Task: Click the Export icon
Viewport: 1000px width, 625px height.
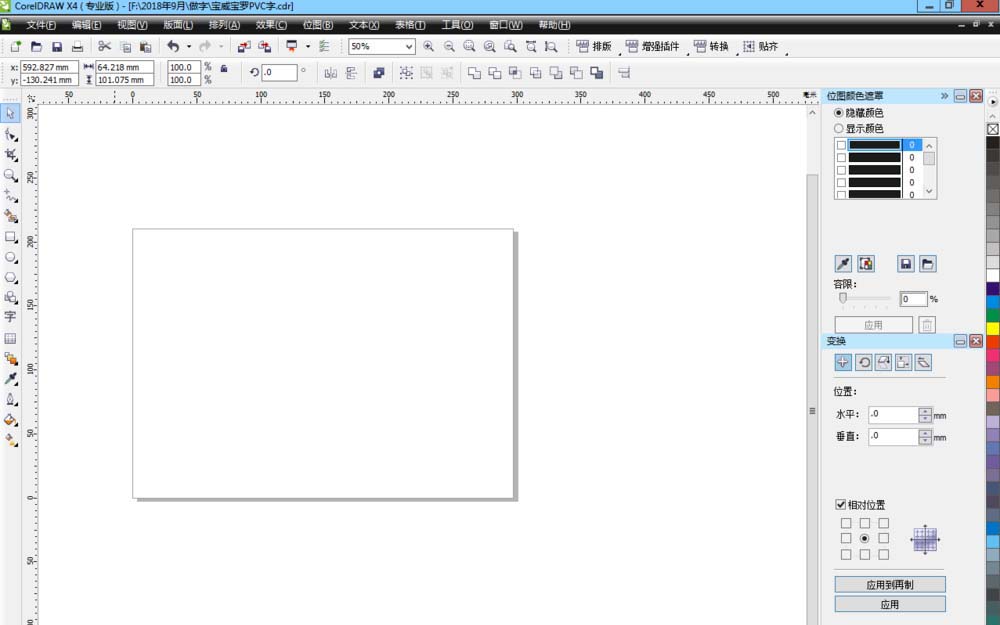Action: point(264,47)
